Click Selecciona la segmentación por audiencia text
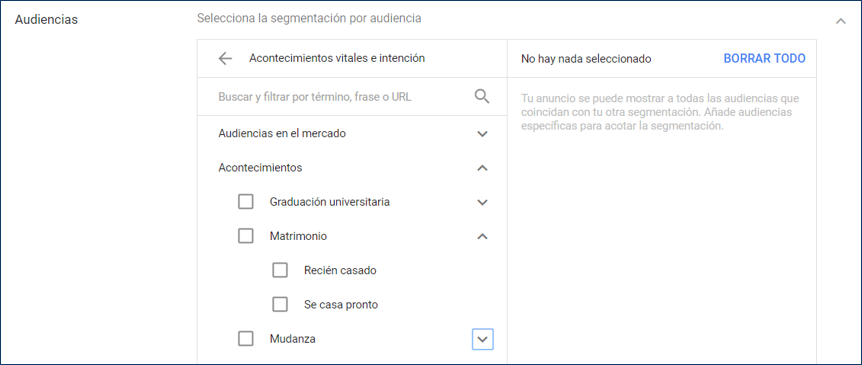The image size is (862, 365). [x=309, y=18]
